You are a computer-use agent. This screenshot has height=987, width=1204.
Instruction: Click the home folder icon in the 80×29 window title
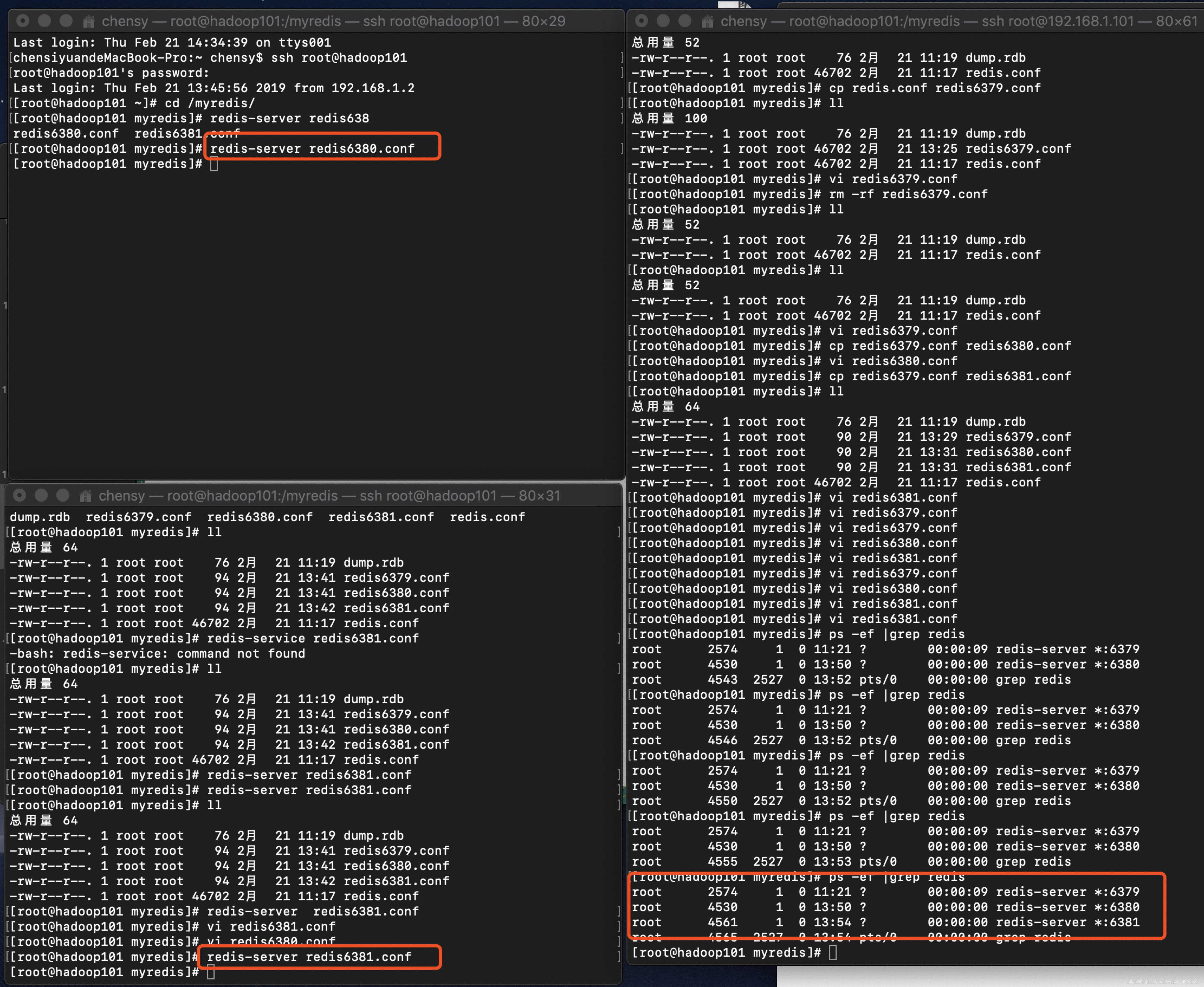(x=88, y=22)
